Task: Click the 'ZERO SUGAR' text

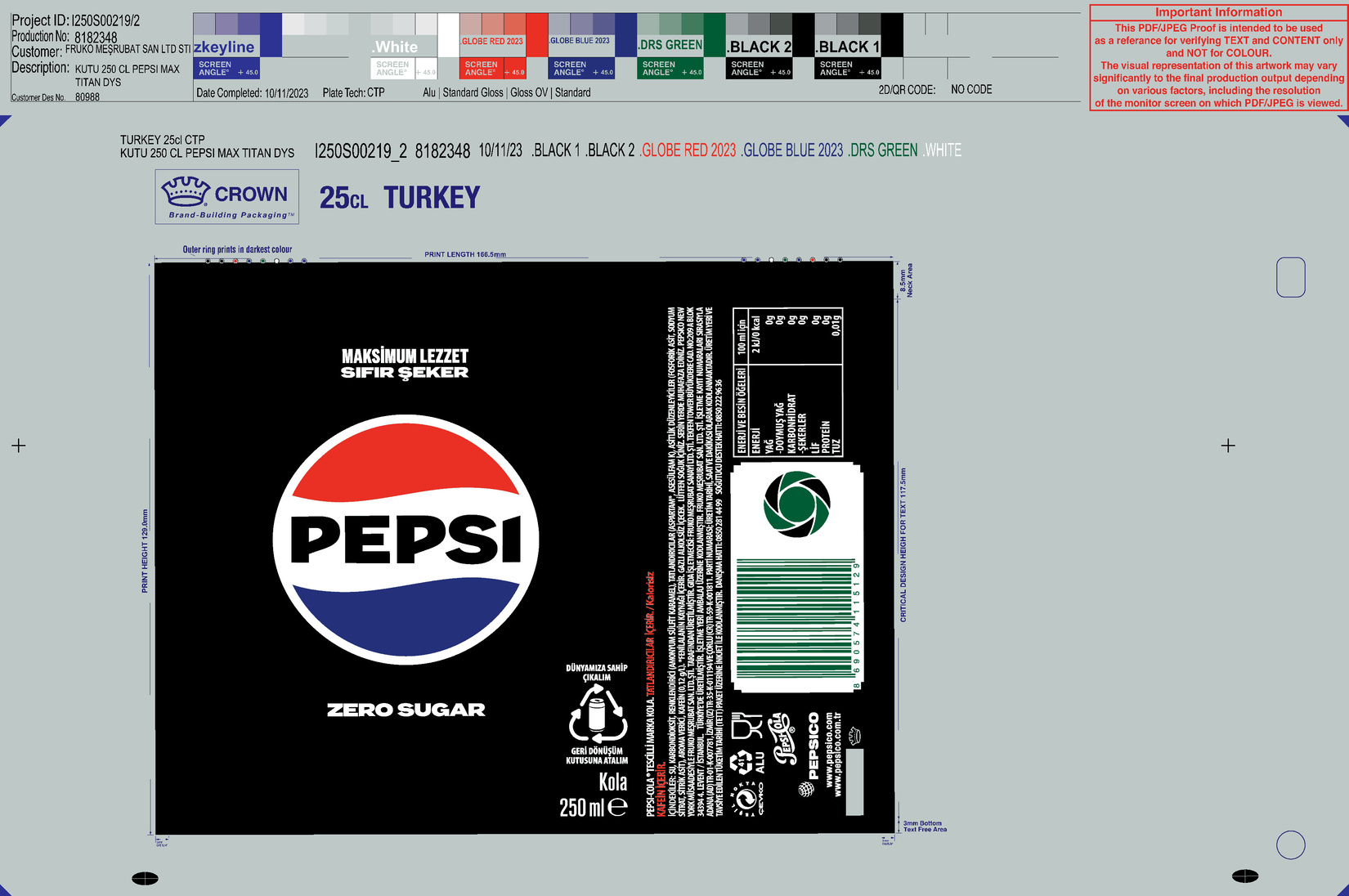Action: [406, 710]
